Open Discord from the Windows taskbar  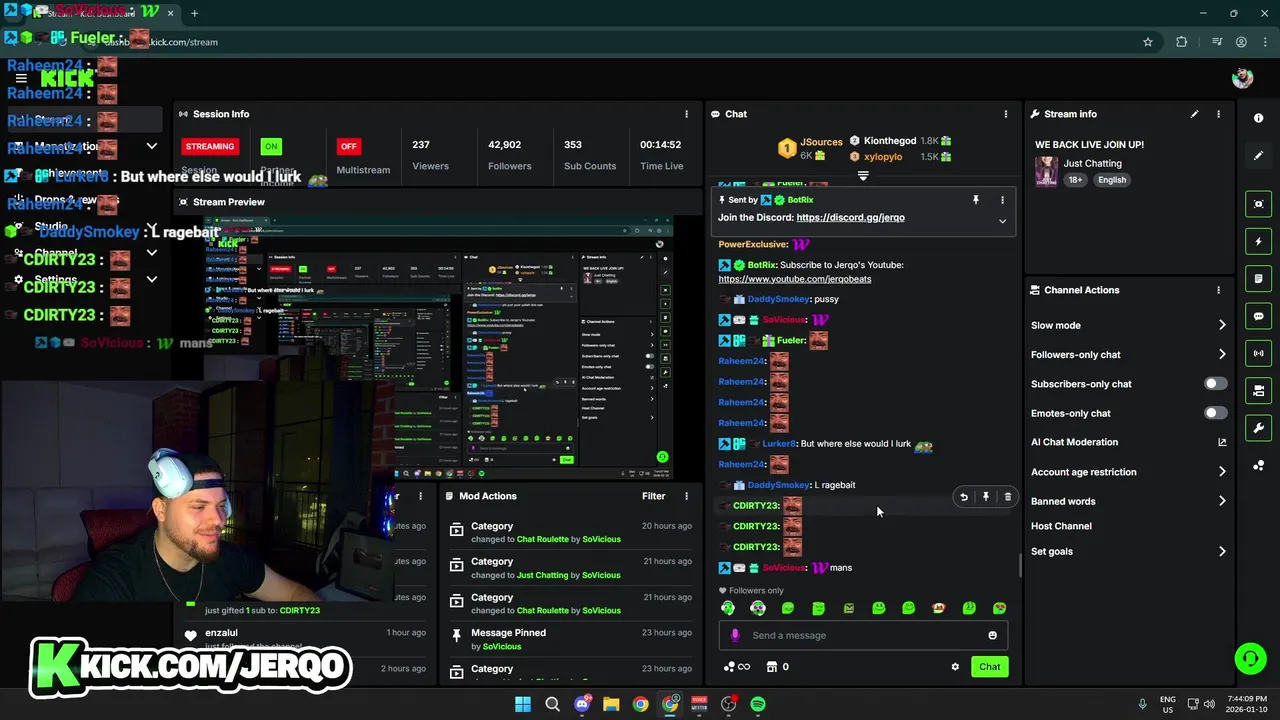coord(582,704)
